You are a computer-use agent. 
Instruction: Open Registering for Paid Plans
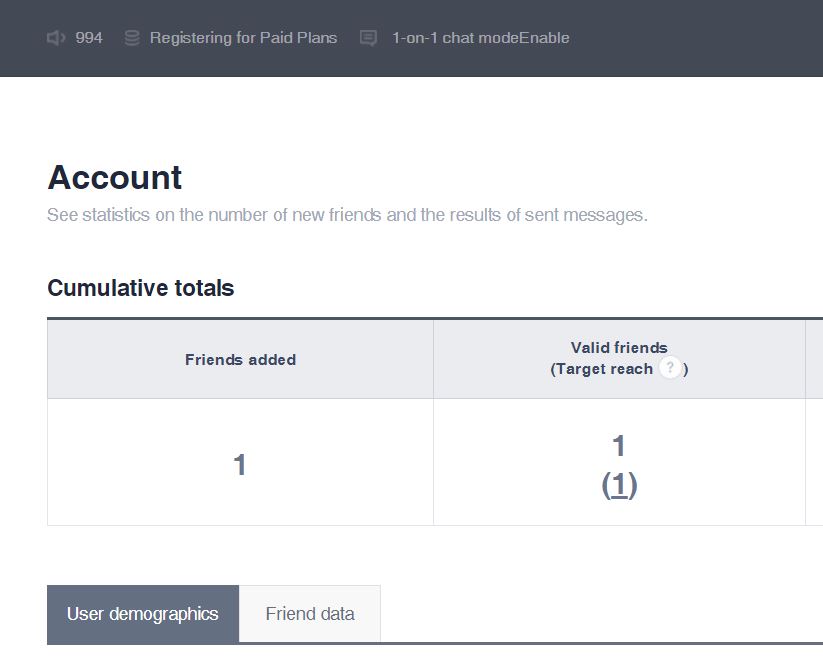click(243, 38)
